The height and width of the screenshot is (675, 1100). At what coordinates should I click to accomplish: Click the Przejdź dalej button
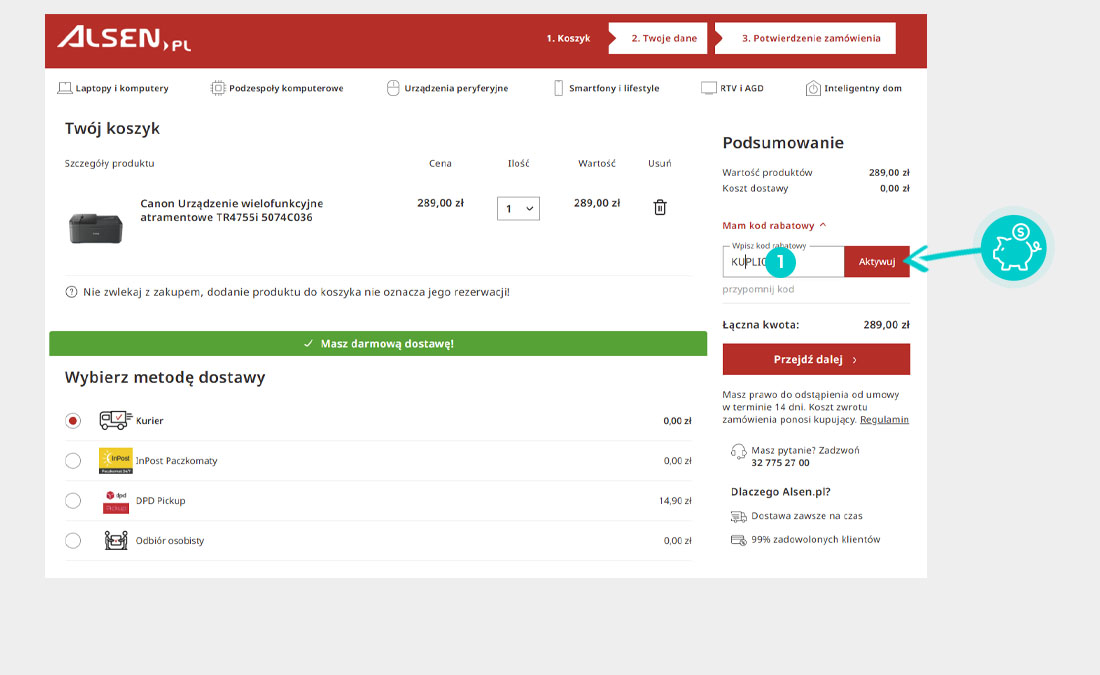(x=816, y=359)
